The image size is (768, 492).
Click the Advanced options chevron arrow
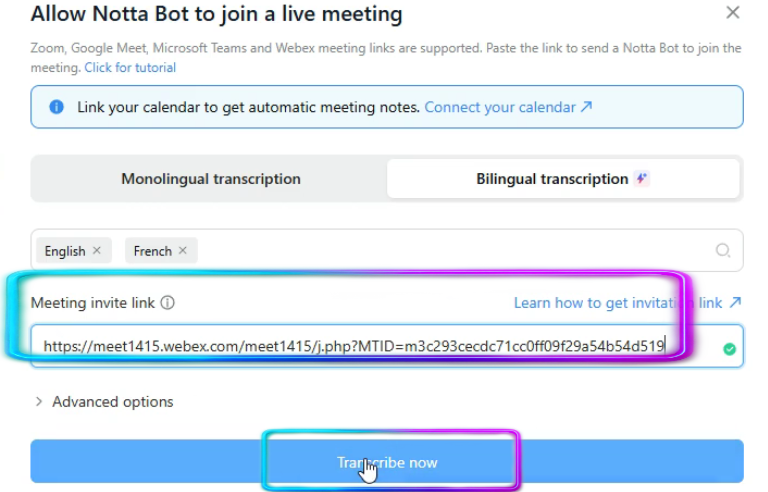tap(39, 402)
